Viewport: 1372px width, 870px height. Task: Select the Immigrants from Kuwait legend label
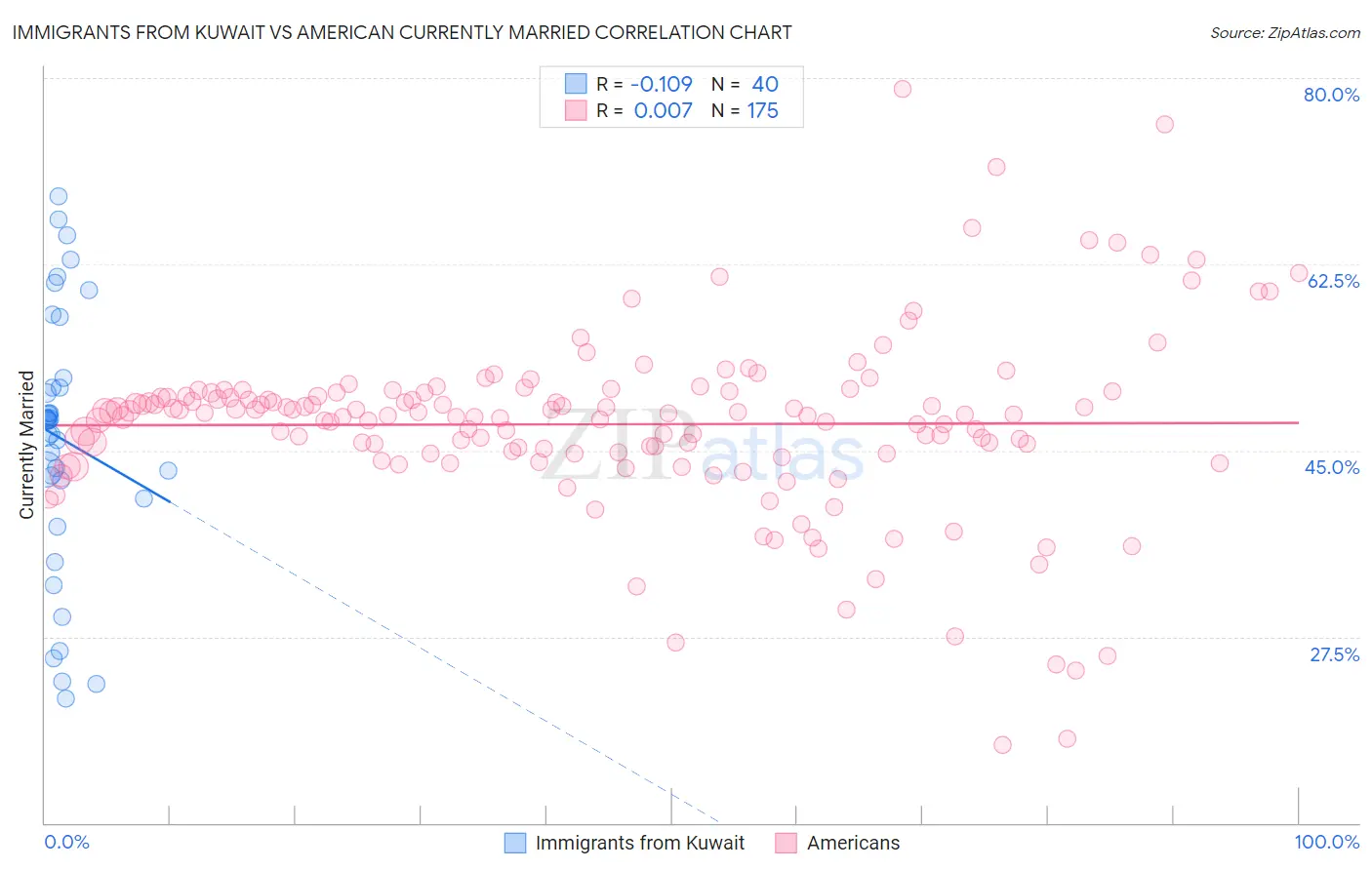click(640, 843)
